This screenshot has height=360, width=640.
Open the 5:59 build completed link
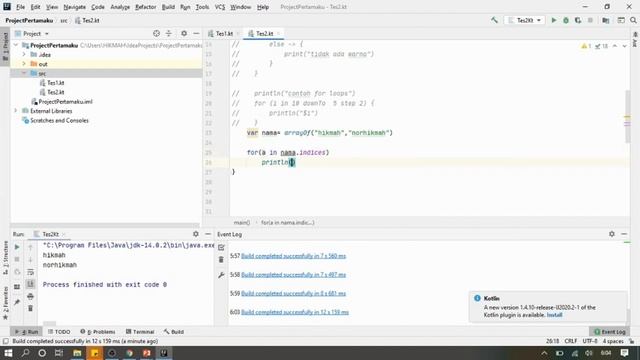click(x=293, y=293)
